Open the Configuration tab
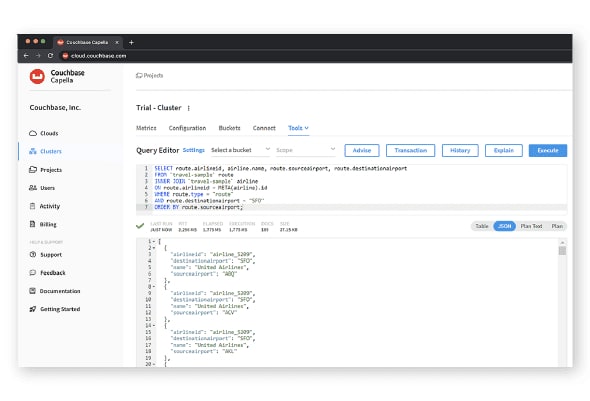590x401 pixels. pyautogui.click(x=187, y=128)
